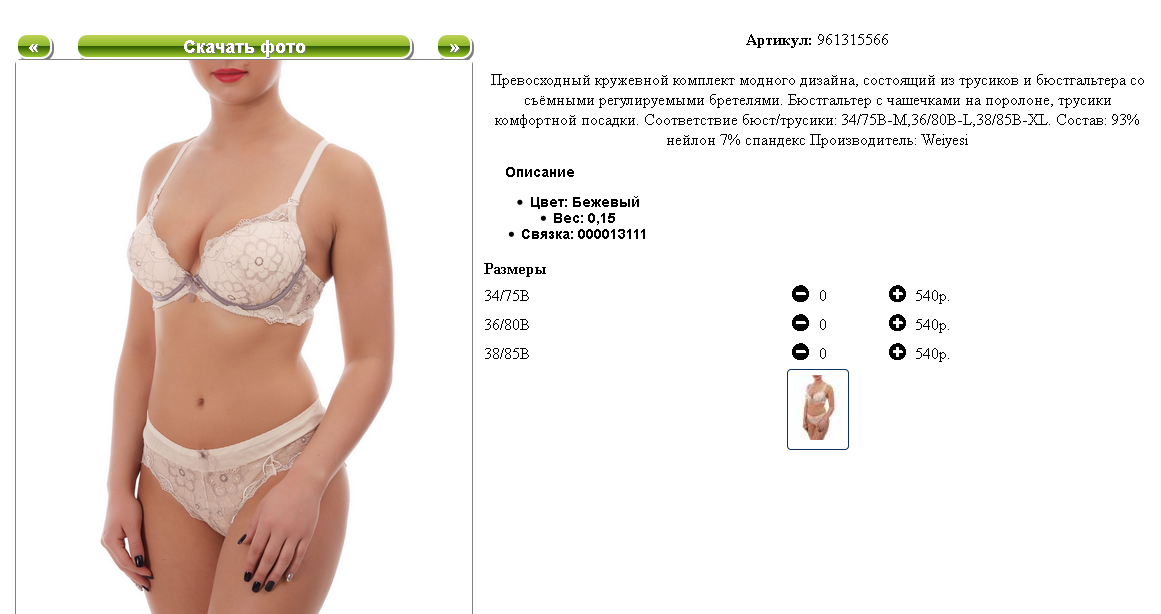Click the 36/80B size label
1161x614 pixels.
506,325
